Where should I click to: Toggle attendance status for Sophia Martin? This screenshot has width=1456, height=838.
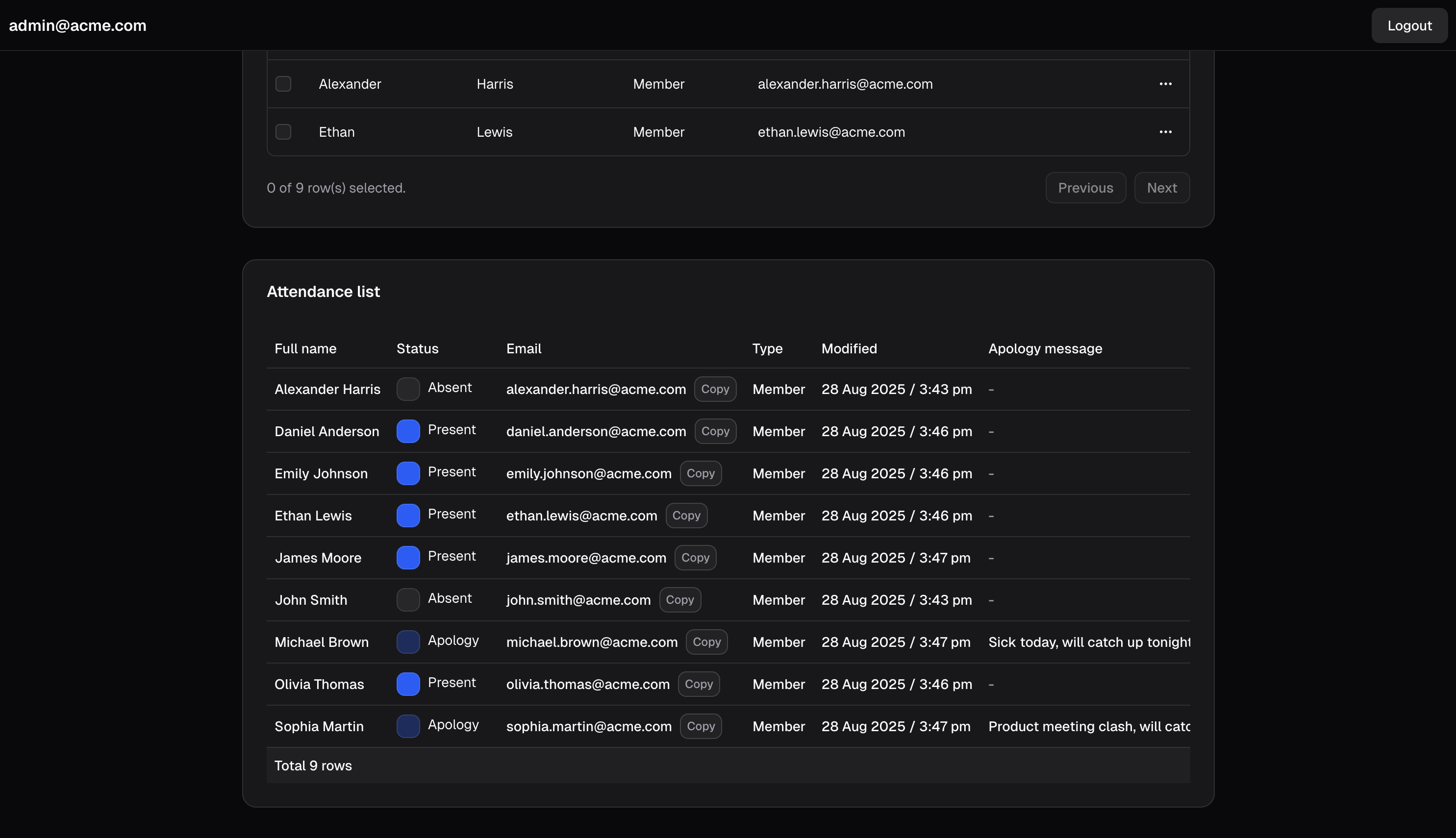(x=408, y=726)
